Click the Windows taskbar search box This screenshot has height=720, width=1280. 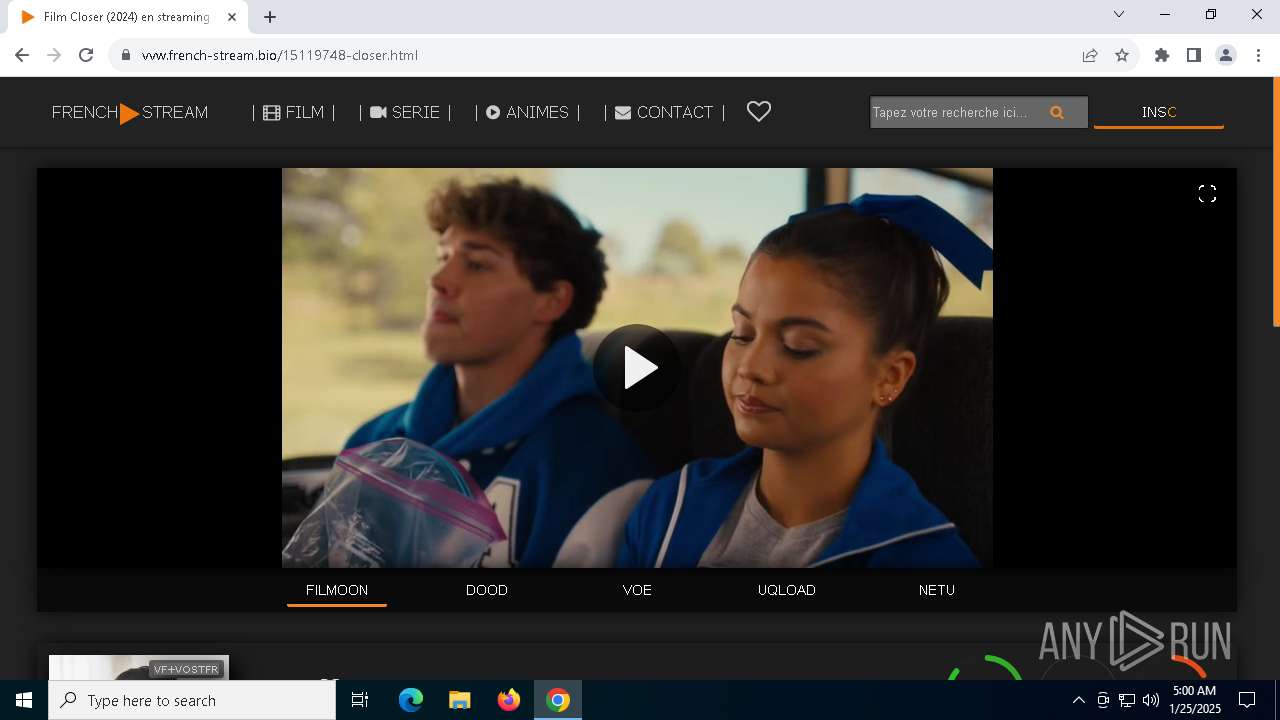[192, 700]
